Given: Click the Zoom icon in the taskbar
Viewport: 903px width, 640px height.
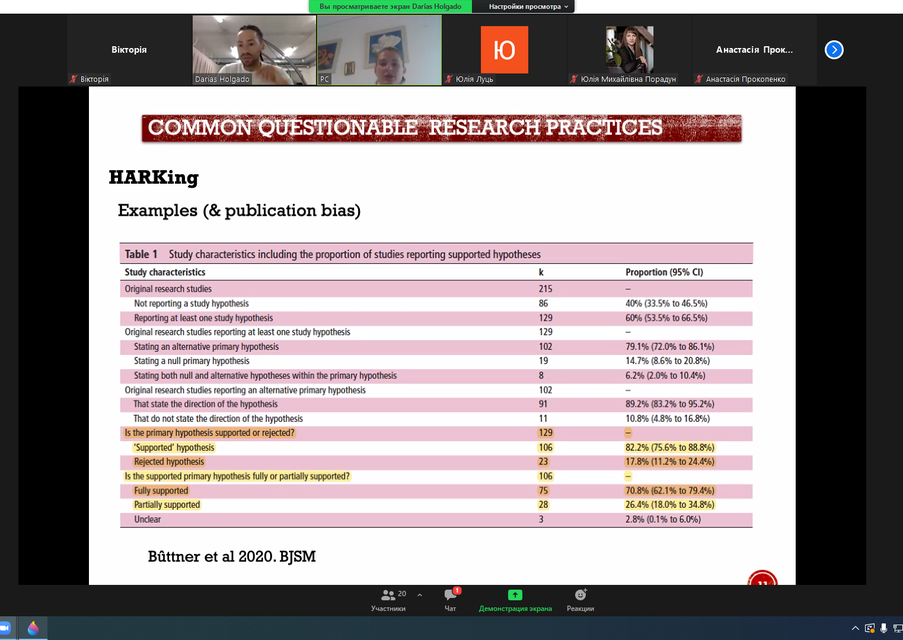Looking at the screenshot, I should 6,628.
